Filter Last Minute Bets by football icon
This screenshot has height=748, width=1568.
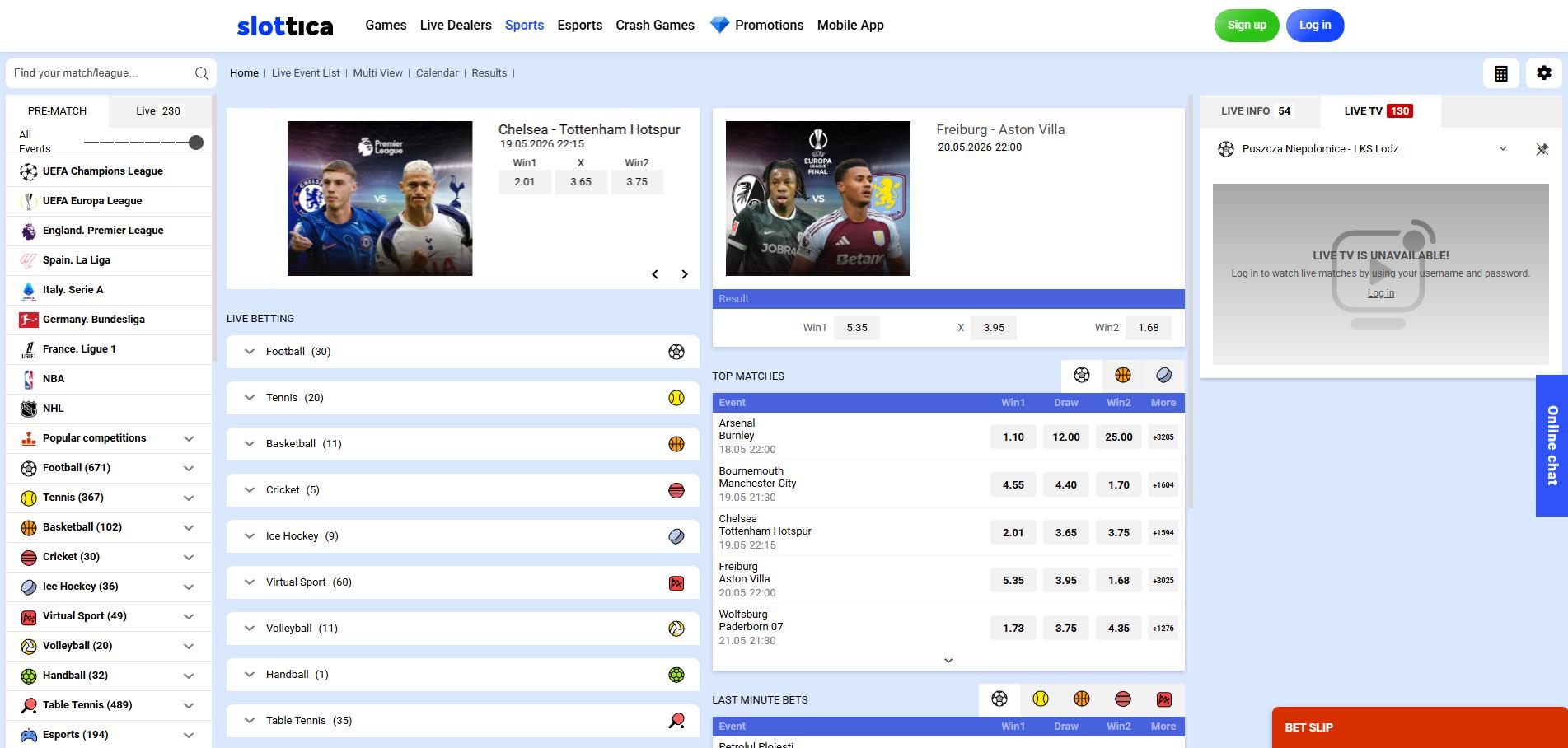point(999,699)
